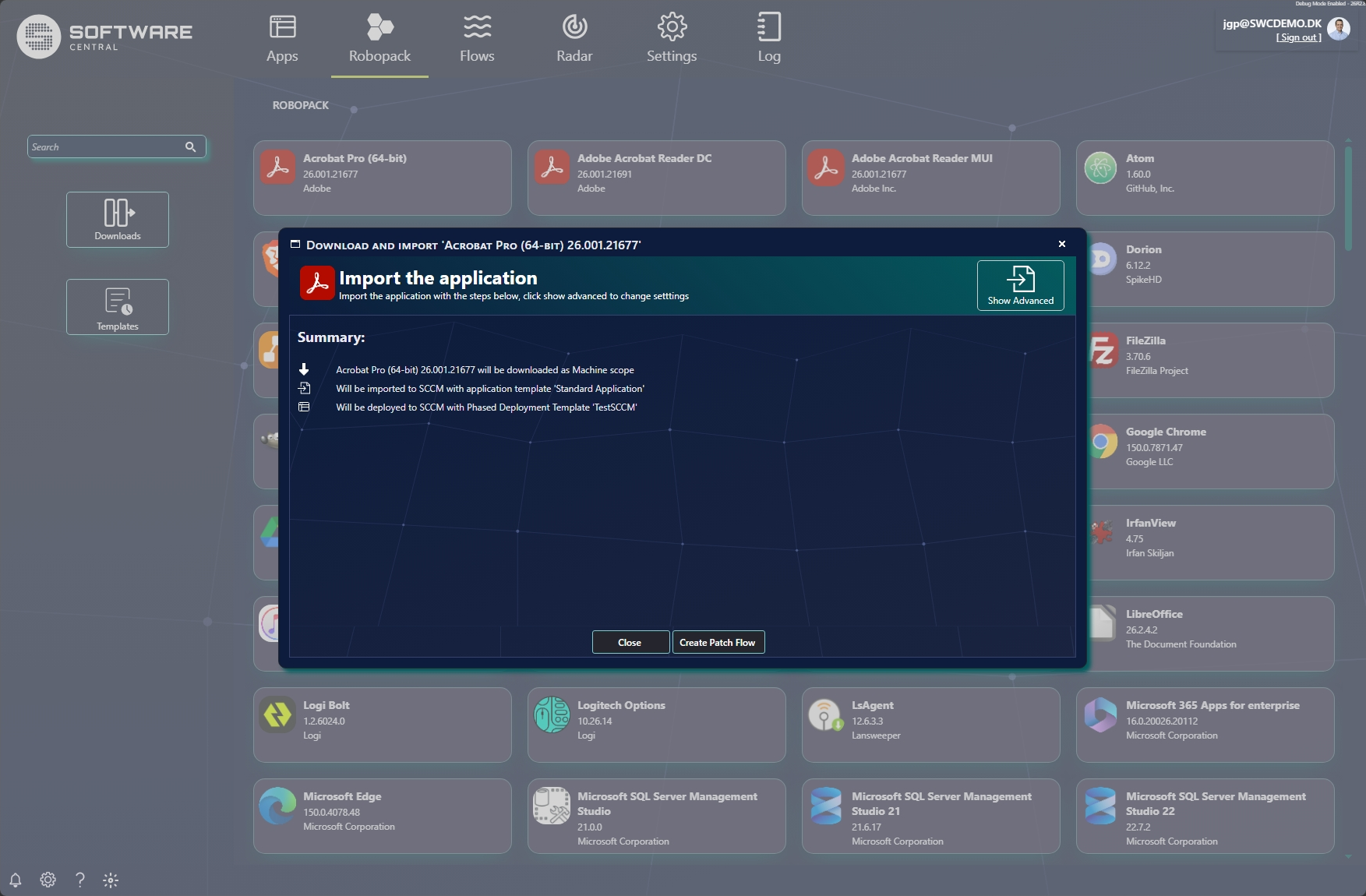This screenshot has width=1366, height=896.
Task: Toggle the light theme sun icon
Action: point(111,880)
